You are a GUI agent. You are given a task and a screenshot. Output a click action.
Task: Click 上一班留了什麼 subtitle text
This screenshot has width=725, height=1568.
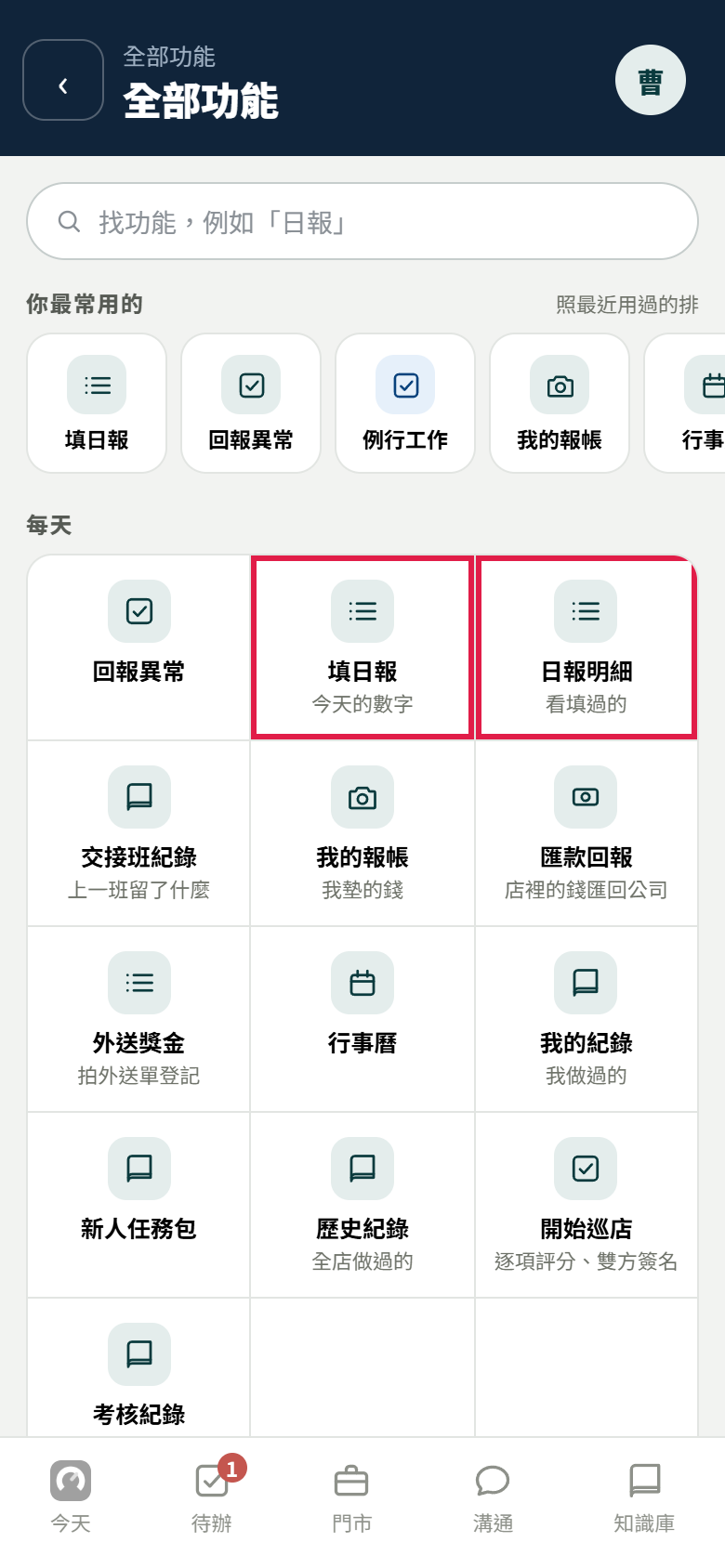[x=139, y=890]
